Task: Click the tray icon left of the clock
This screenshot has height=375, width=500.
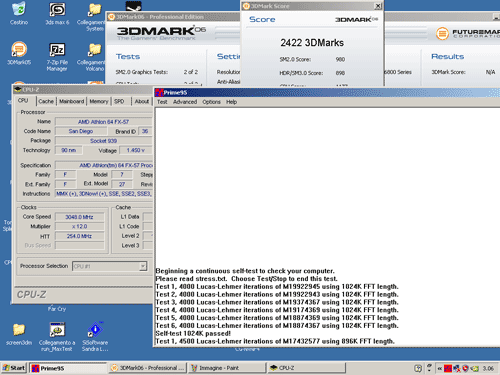Action: (475, 368)
